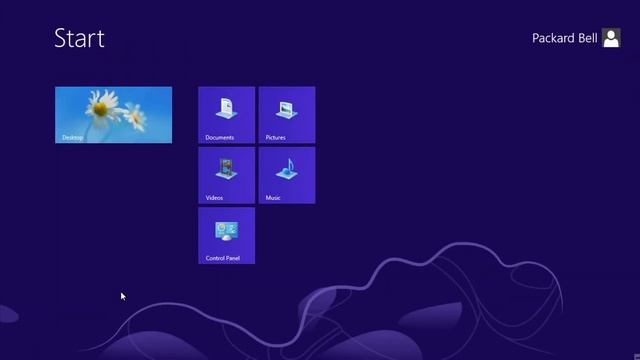Launch the Videos tile
The width and height of the screenshot is (640, 360).
click(x=227, y=175)
